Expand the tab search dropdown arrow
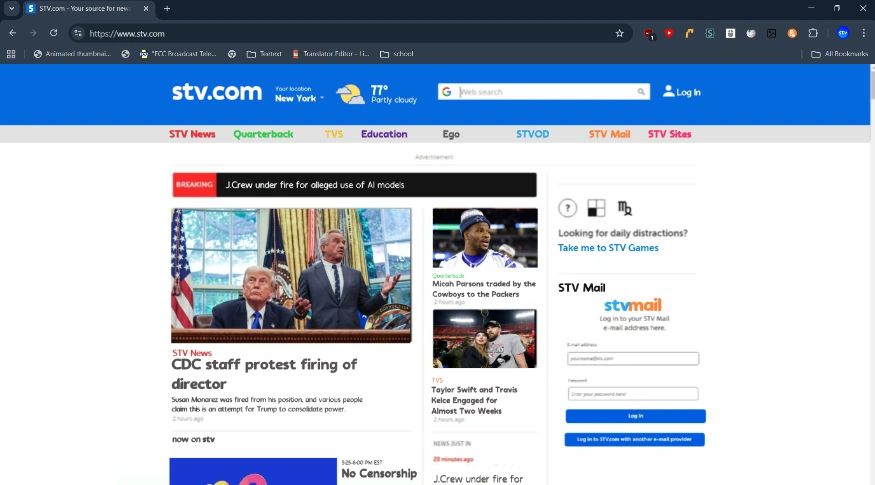Viewport: 875px width, 485px height. pos(11,8)
